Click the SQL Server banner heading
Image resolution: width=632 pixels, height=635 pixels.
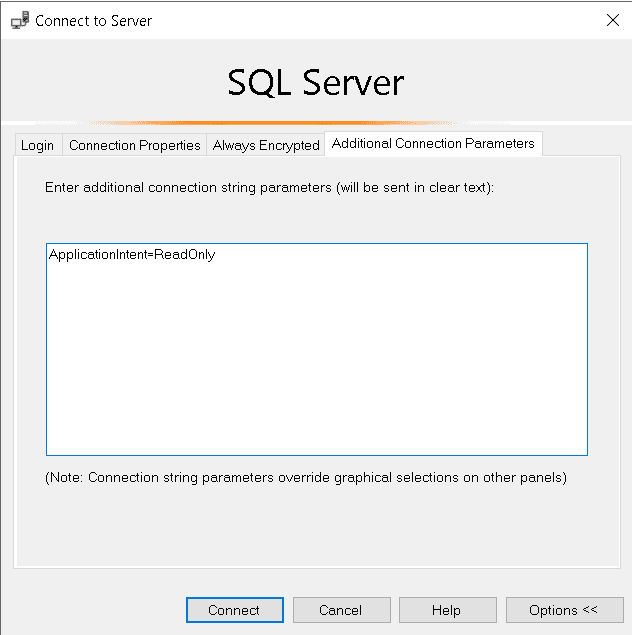pyautogui.click(x=316, y=82)
